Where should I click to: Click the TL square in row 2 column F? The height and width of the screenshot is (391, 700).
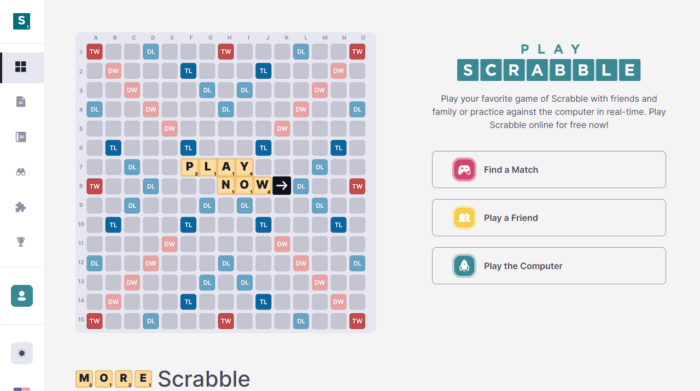188,71
